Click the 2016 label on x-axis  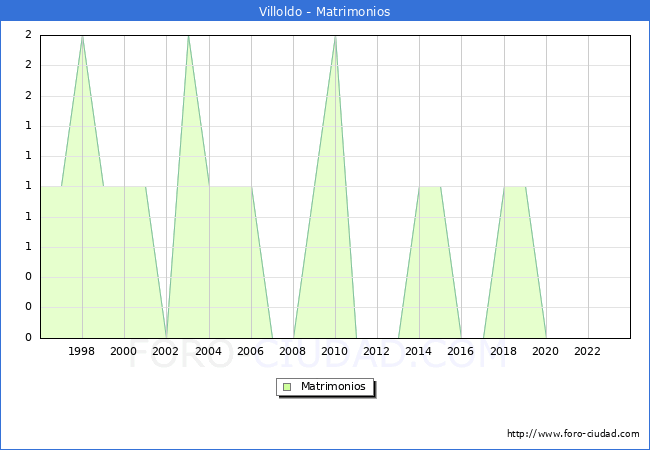pyautogui.click(x=462, y=351)
